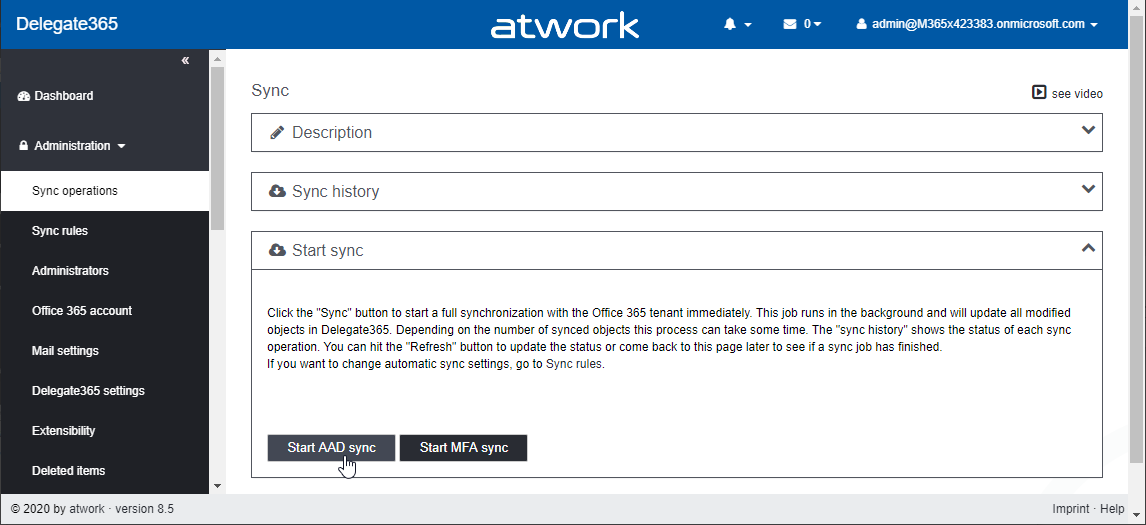Open the notifications bell icon

(x=730, y=24)
